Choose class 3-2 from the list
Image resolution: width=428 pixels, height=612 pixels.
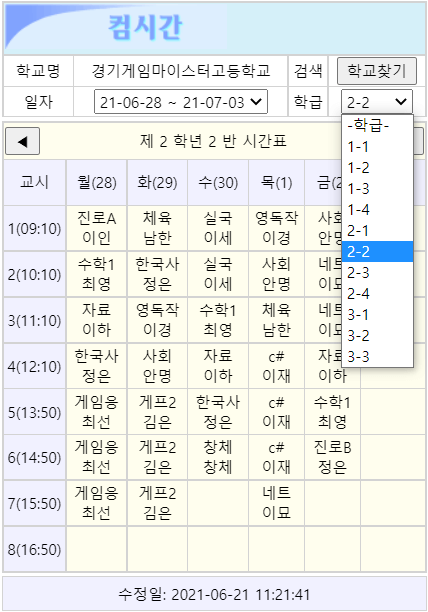[x=377, y=335]
